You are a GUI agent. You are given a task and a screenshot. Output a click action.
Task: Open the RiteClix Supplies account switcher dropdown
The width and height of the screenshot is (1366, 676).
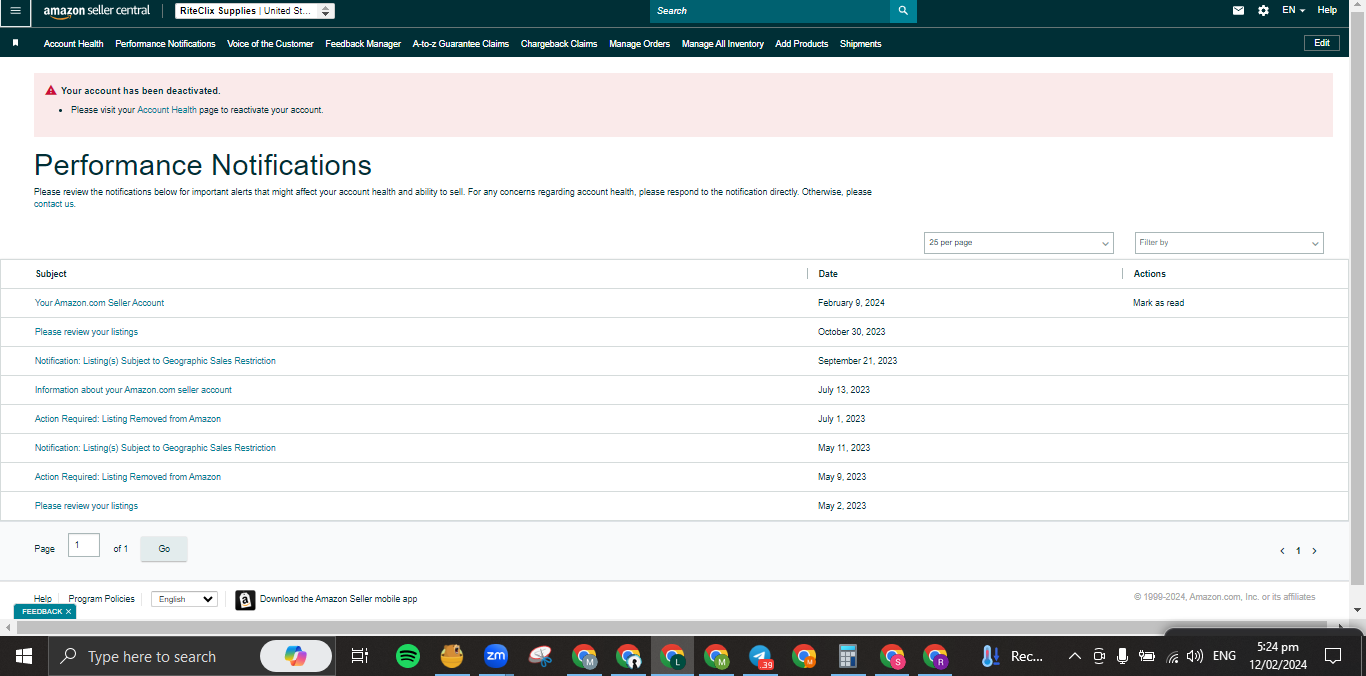click(255, 11)
